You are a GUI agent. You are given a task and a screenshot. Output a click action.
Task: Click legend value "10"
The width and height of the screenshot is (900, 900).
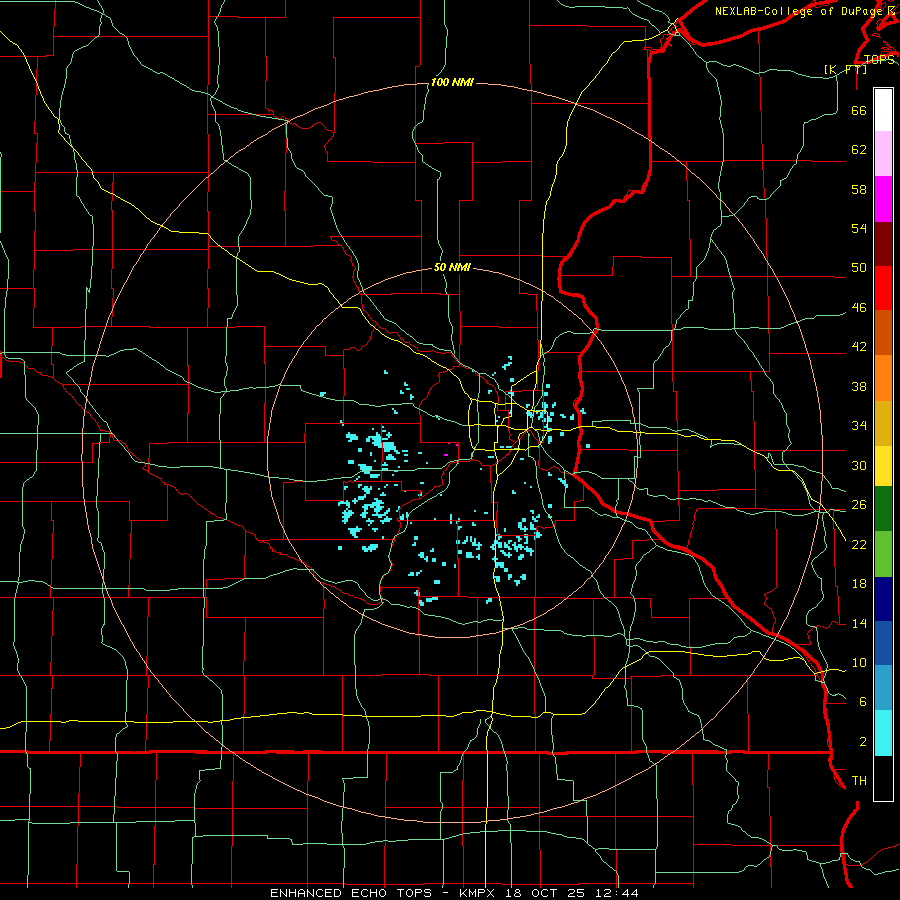[x=859, y=663]
